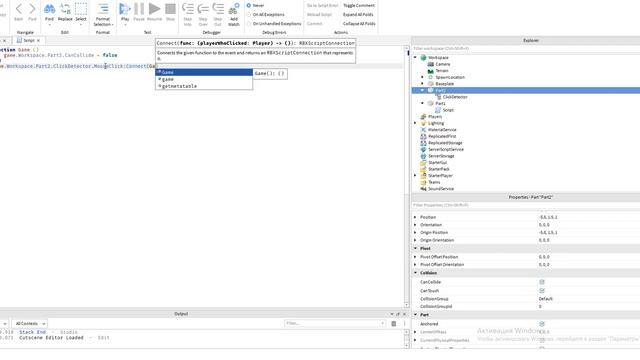Click Expand All Folds action

coord(358,15)
